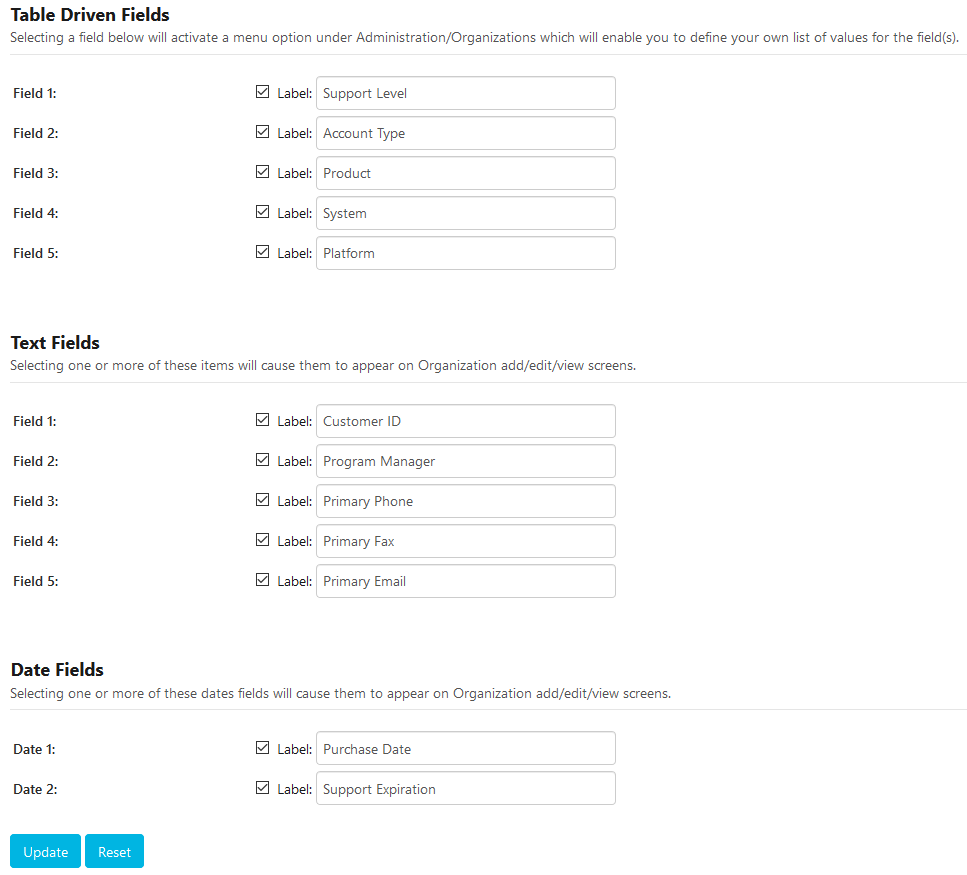Edit the Support Level label input
The width and height of the screenshot is (967, 875).
tap(465, 93)
